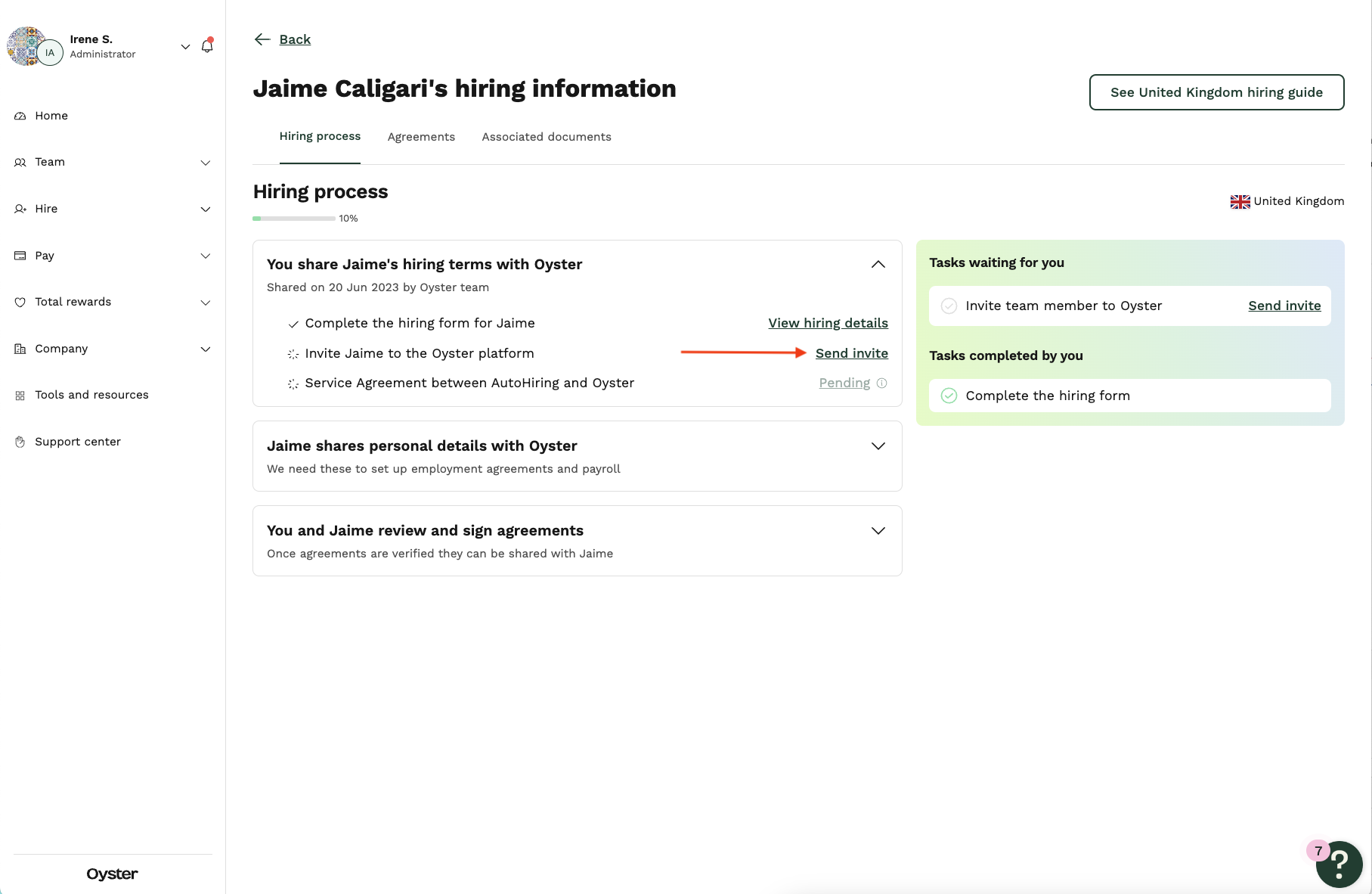Open See United Kingdom hiring guide
This screenshot has width=1372, height=894.
(x=1216, y=92)
